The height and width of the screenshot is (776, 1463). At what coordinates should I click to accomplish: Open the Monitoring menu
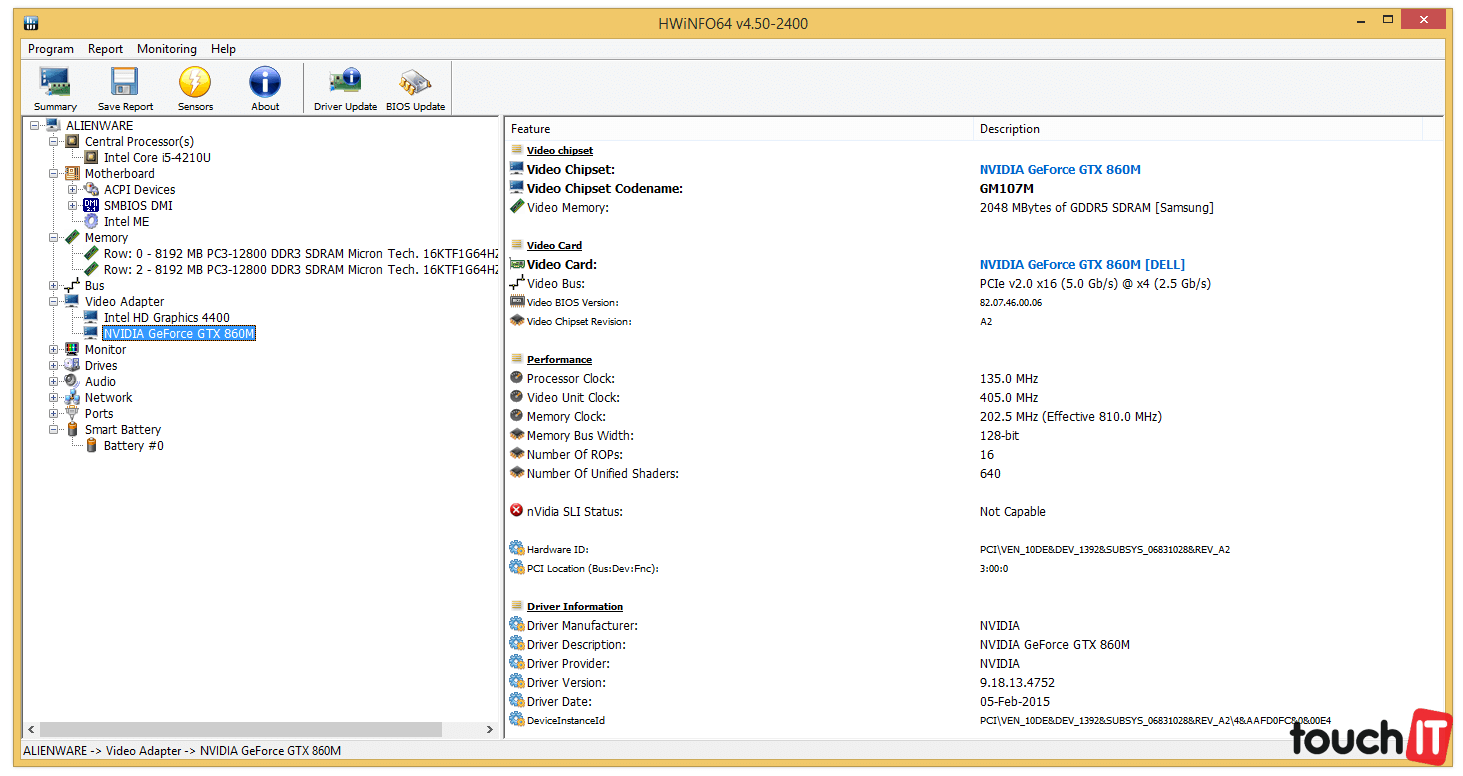tap(167, 49)
